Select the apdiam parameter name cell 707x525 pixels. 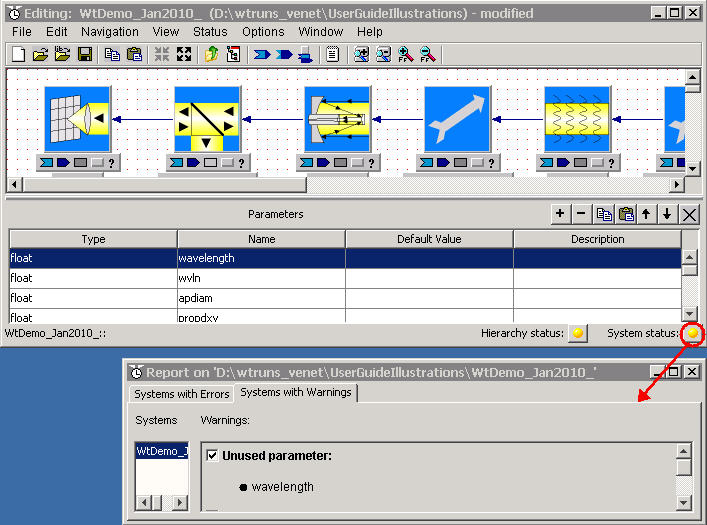(x=261, y=298)
